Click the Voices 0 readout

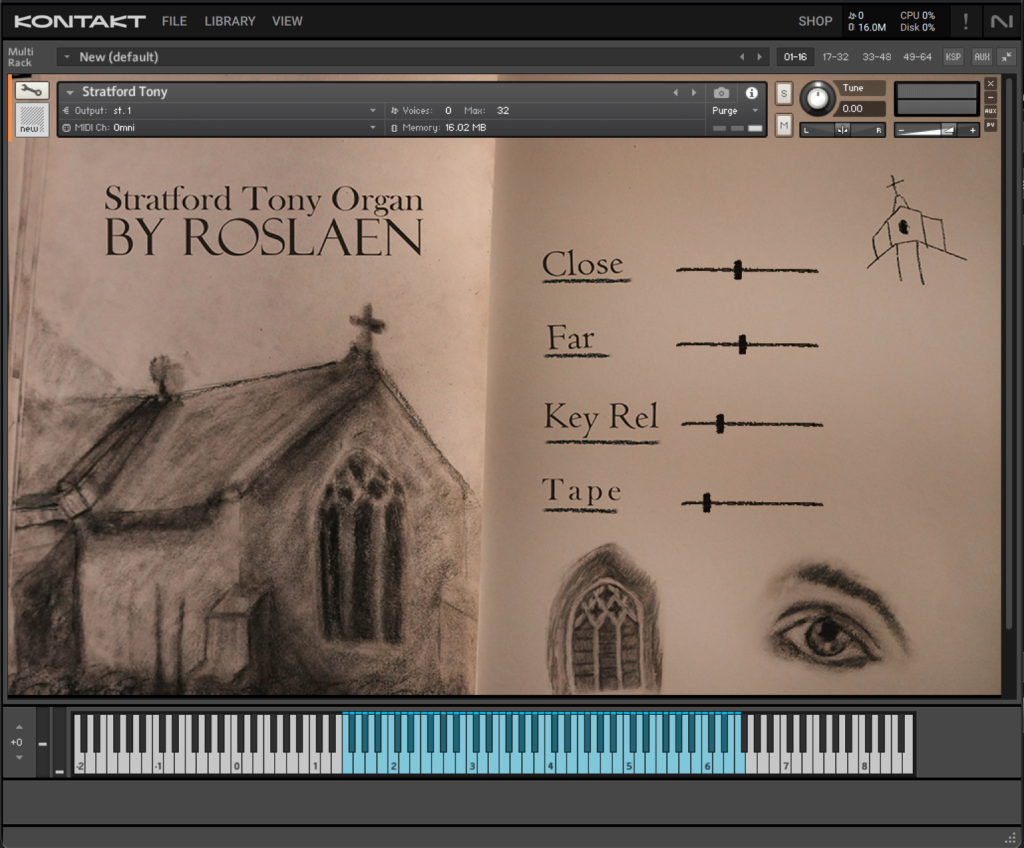(x=421, y=110)
